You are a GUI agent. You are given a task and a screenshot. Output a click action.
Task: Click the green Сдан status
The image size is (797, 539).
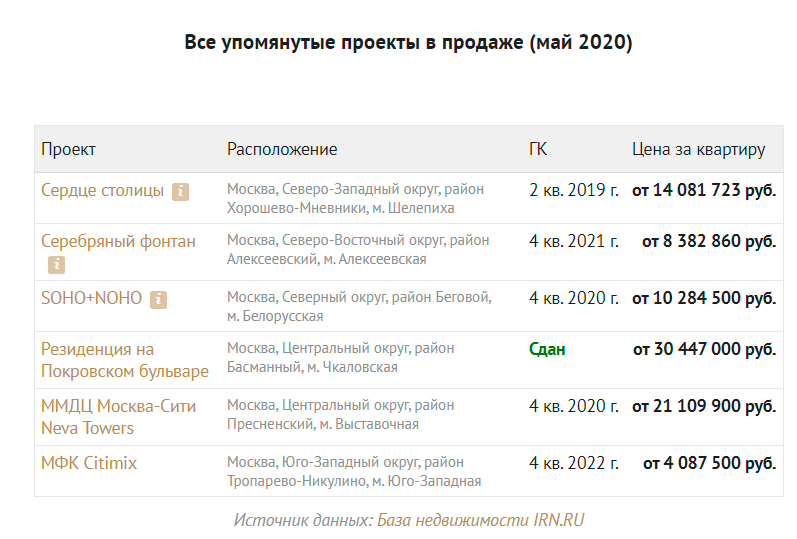point(547,350)
